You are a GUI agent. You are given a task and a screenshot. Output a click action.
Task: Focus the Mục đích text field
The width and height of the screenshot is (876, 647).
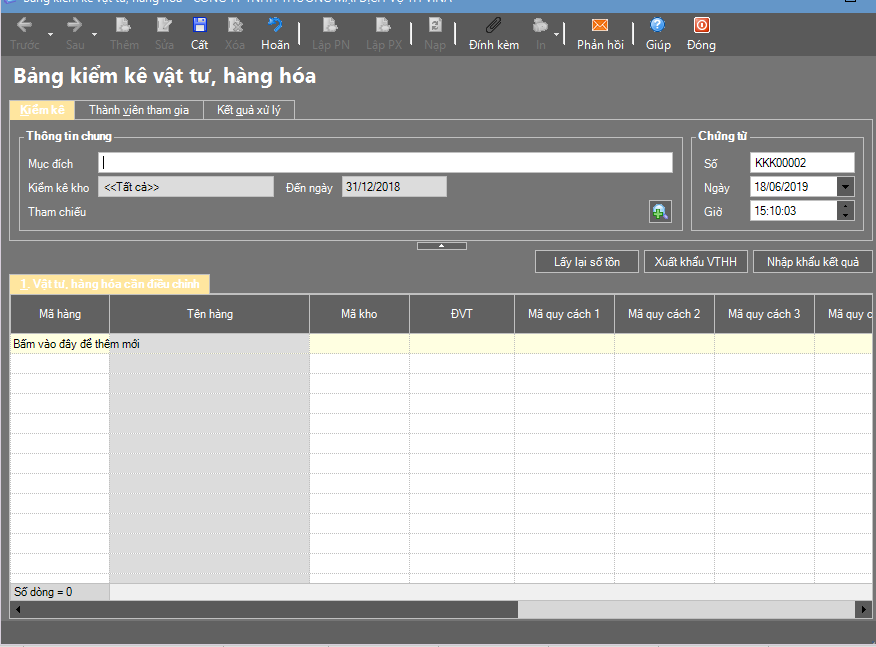(385, 163)
